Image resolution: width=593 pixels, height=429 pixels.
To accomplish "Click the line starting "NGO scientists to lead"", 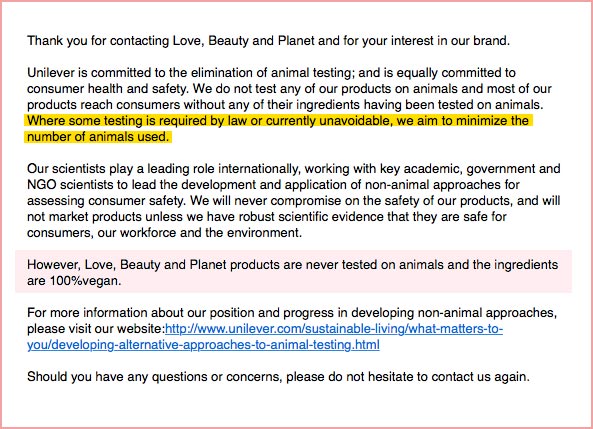I will coord(273,184).
